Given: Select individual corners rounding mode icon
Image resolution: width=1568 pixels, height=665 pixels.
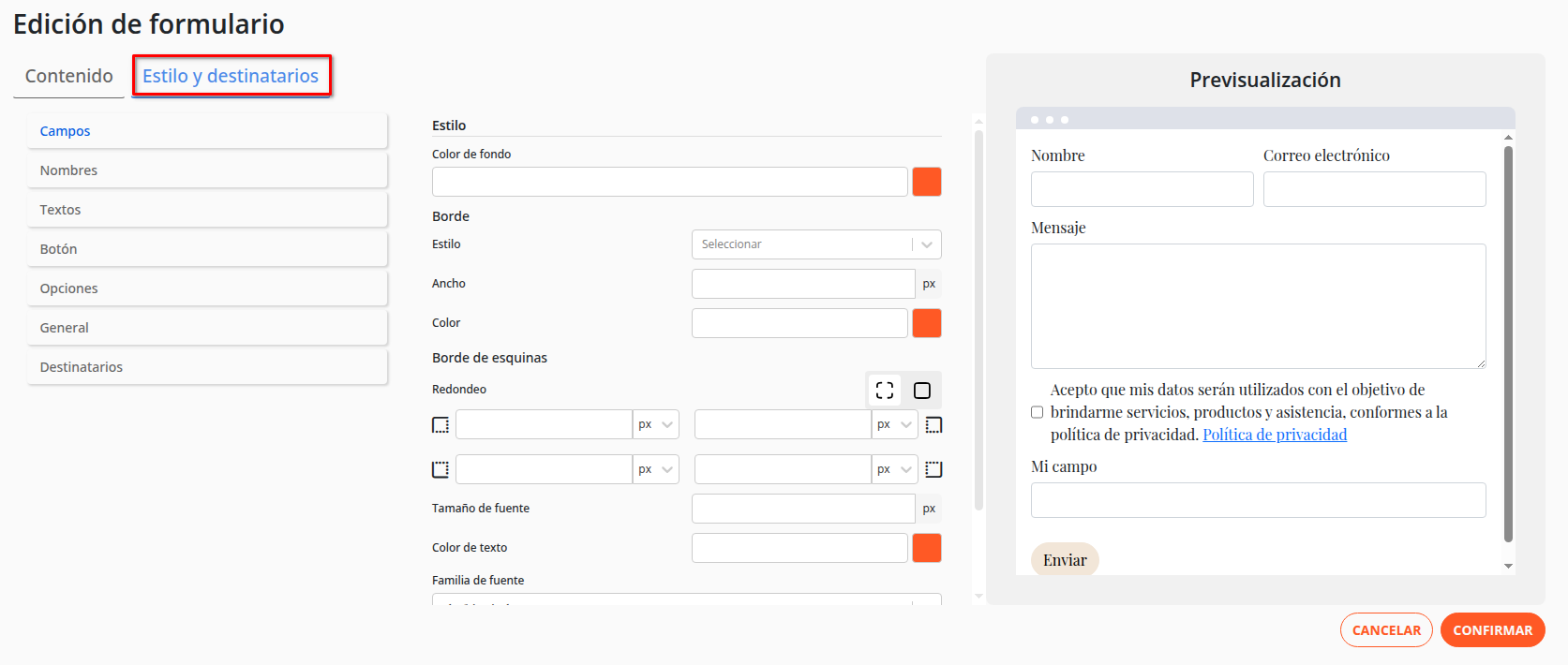Looking at the screenshot, I should pyautogui.click(x=885, y=390).
